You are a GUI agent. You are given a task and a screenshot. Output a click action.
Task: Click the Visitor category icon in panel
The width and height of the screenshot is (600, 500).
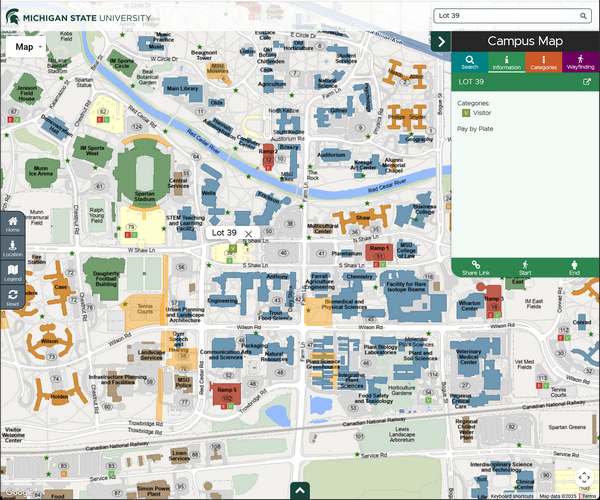[466, 113]
